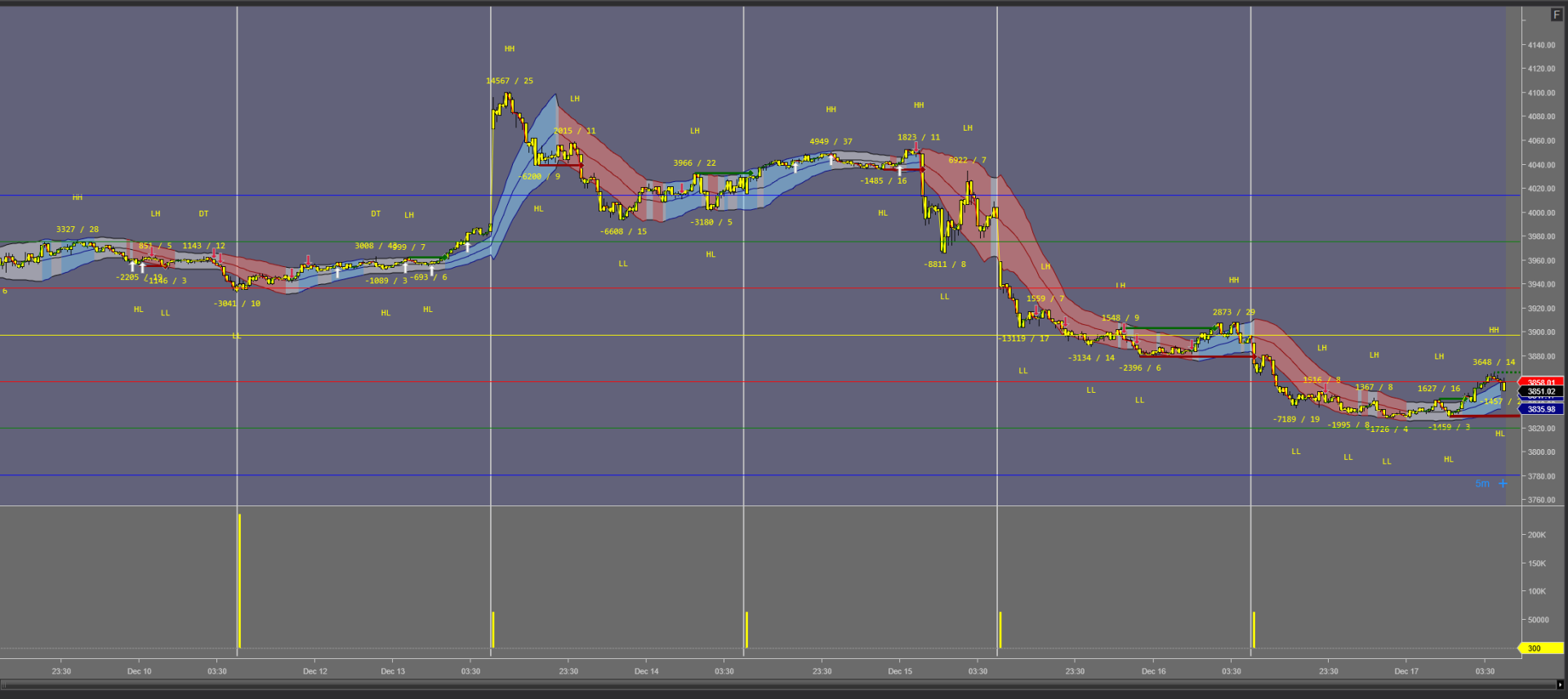
Task: Click the blue 3835.98 price marker
Action: pyautogui.click(x=1541, y=409)
